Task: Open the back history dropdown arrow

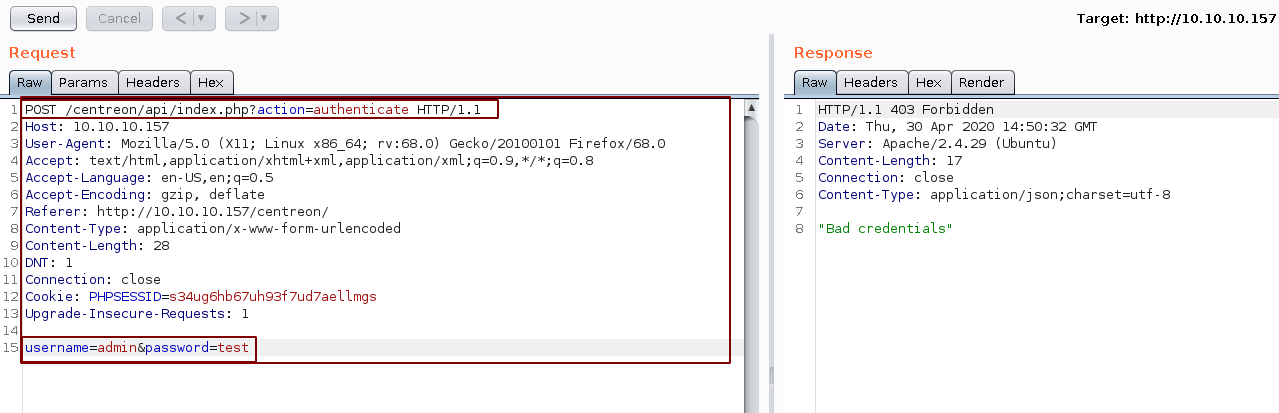Action: 201,18
